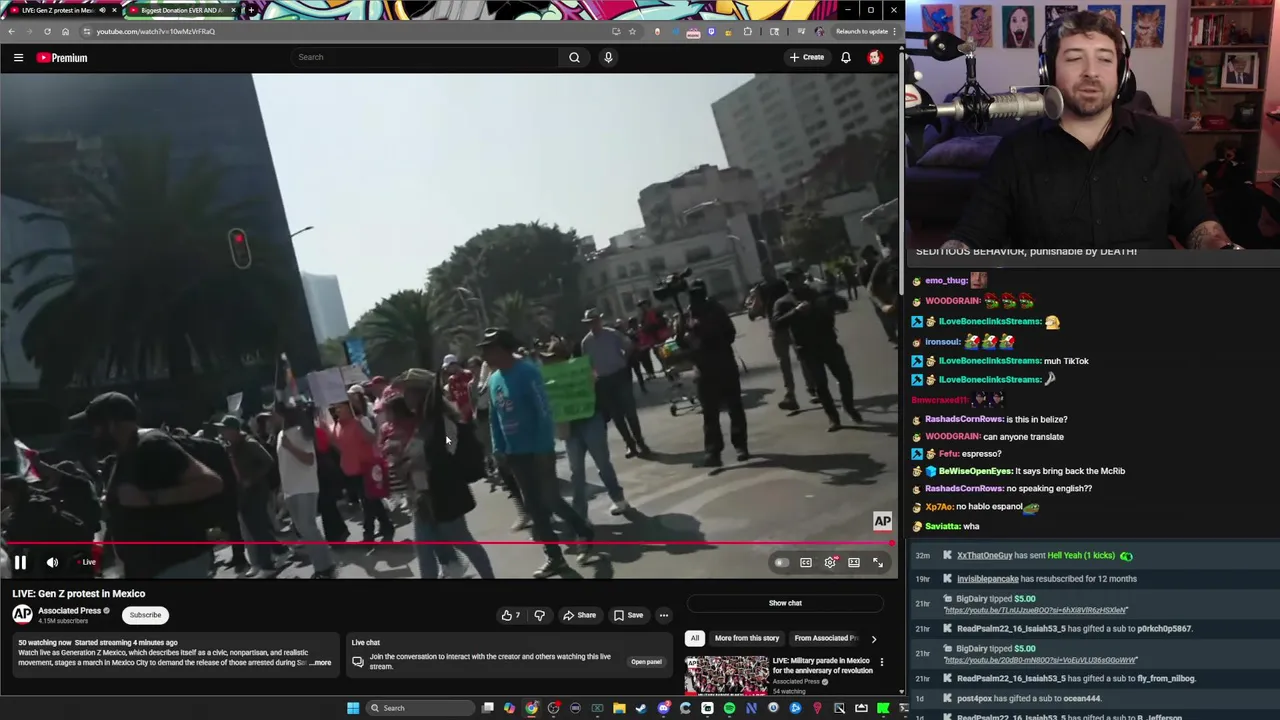This screenshot has height=720, width=1280.
Task: Dislike the video with thumbs down
Action: [540, 615]
